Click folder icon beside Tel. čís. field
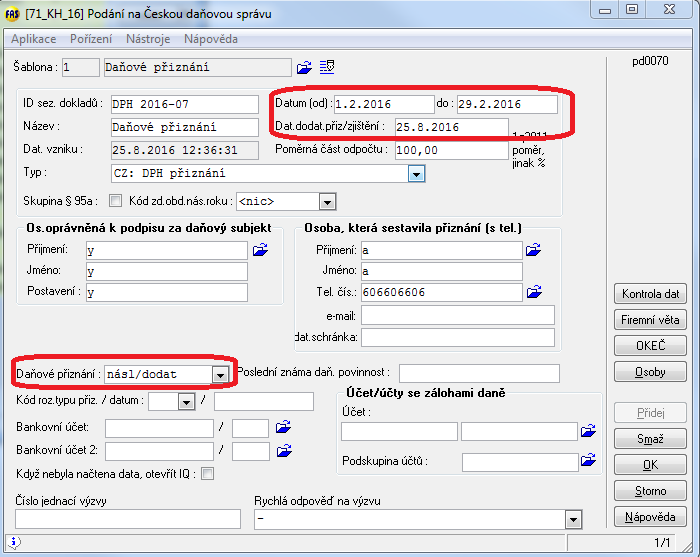 pos(535,292)
